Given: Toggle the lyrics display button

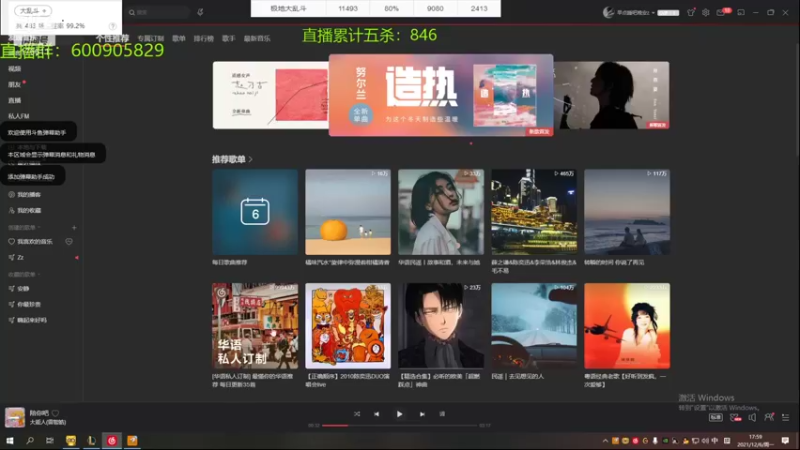Looking at the screenshot, I should coord(442,414).
